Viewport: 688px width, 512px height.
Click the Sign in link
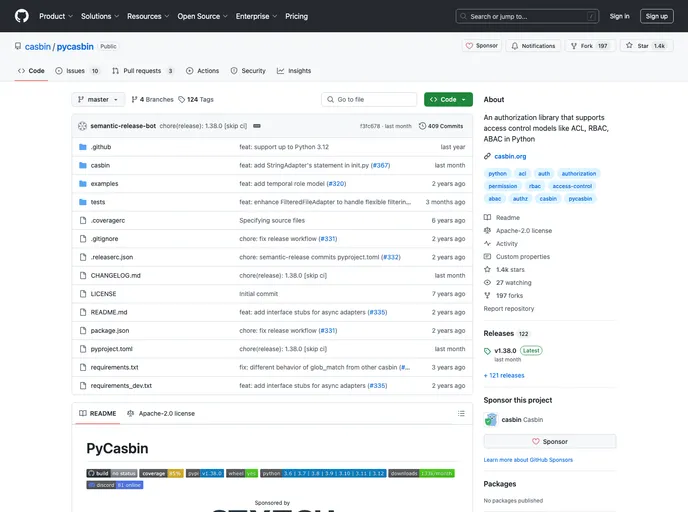pyautogui.click(x=619, y=16)
